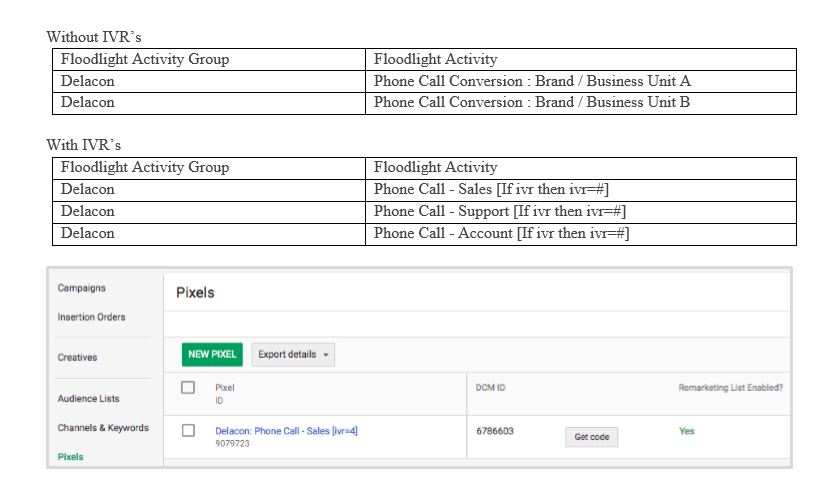Tick the select-all checkbox in pixel table header
The height and width of the screenshot is (484, 840).
point(188,388)
